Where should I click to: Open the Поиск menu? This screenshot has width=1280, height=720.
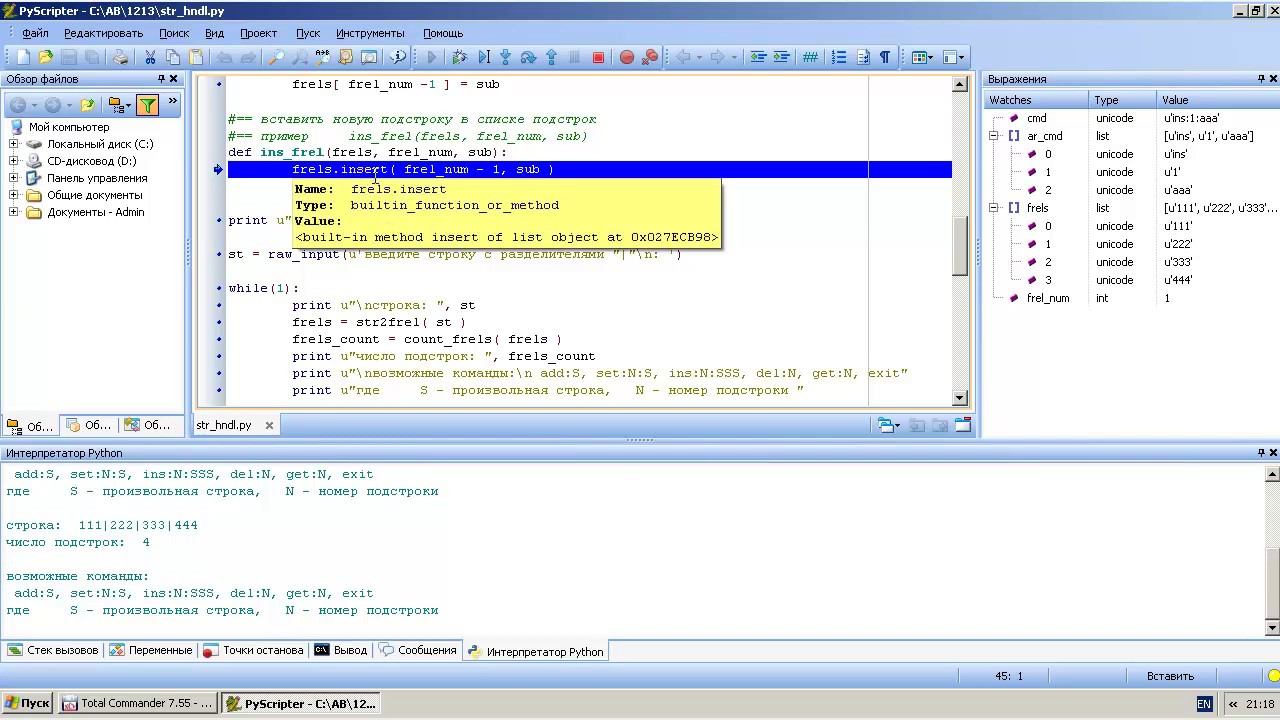pyautogui.click(x=174, y=33)
